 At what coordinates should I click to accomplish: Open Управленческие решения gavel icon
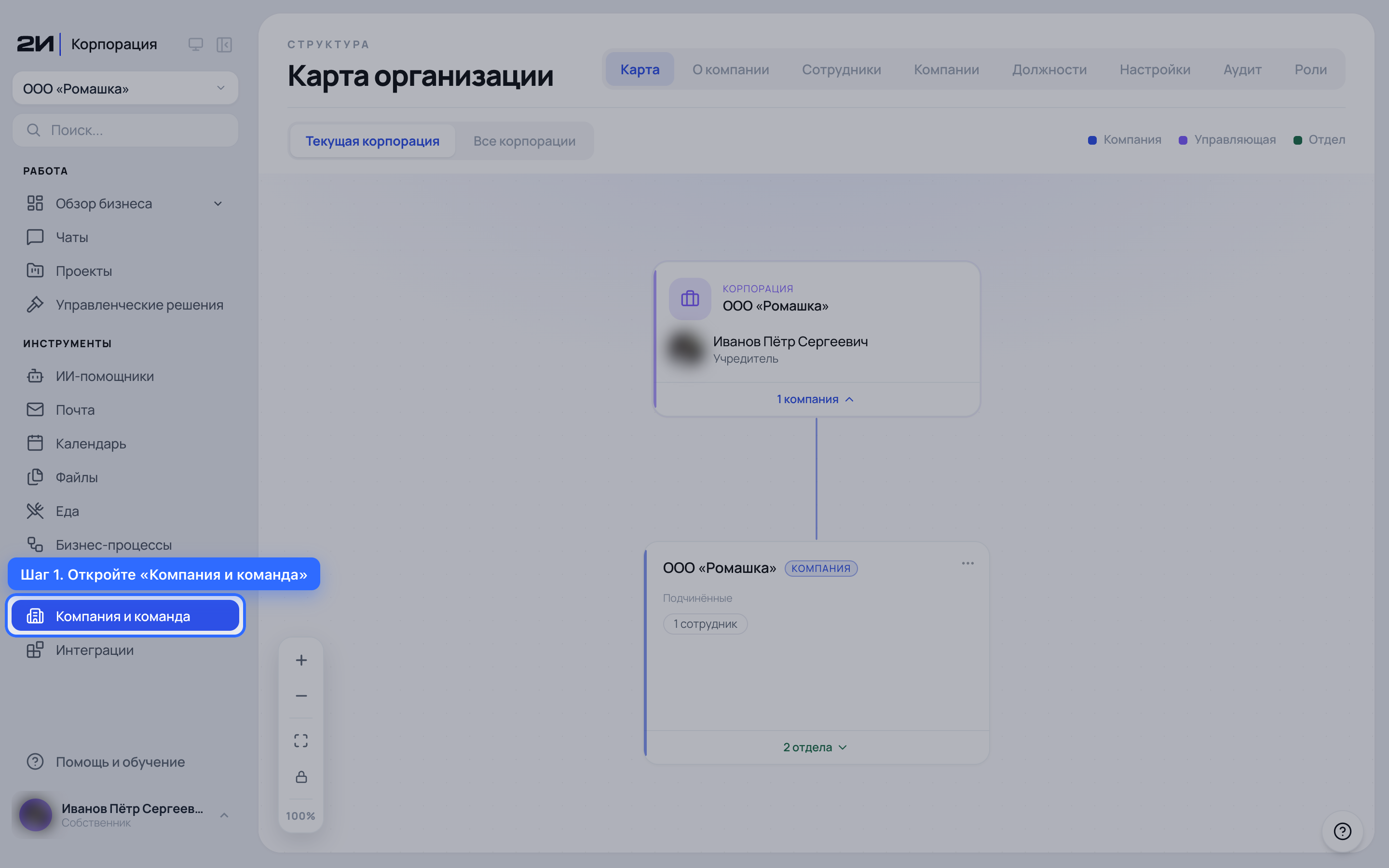35,304
